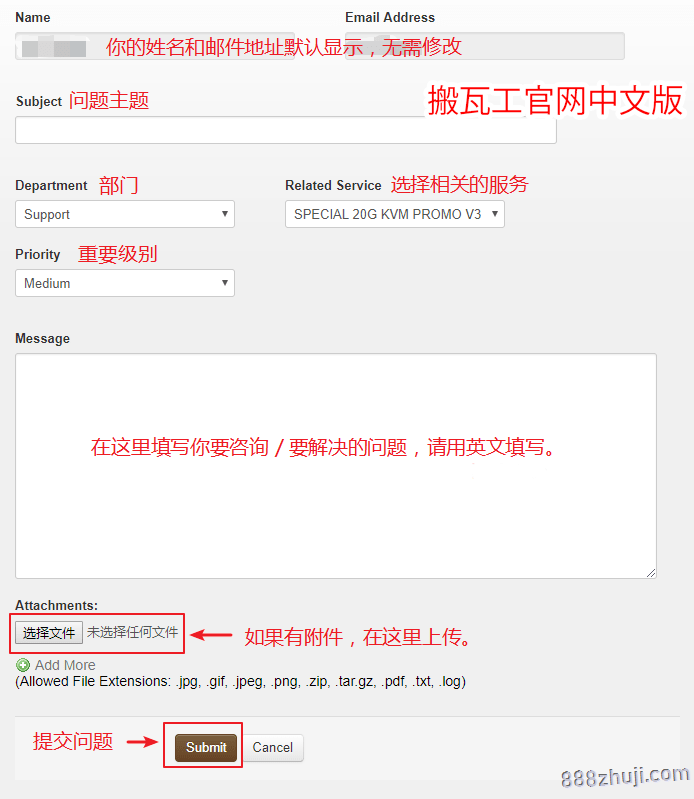Screen dimensions: 694x799
Task: Submit the support ticket
Action: click(x=206, y=748)
